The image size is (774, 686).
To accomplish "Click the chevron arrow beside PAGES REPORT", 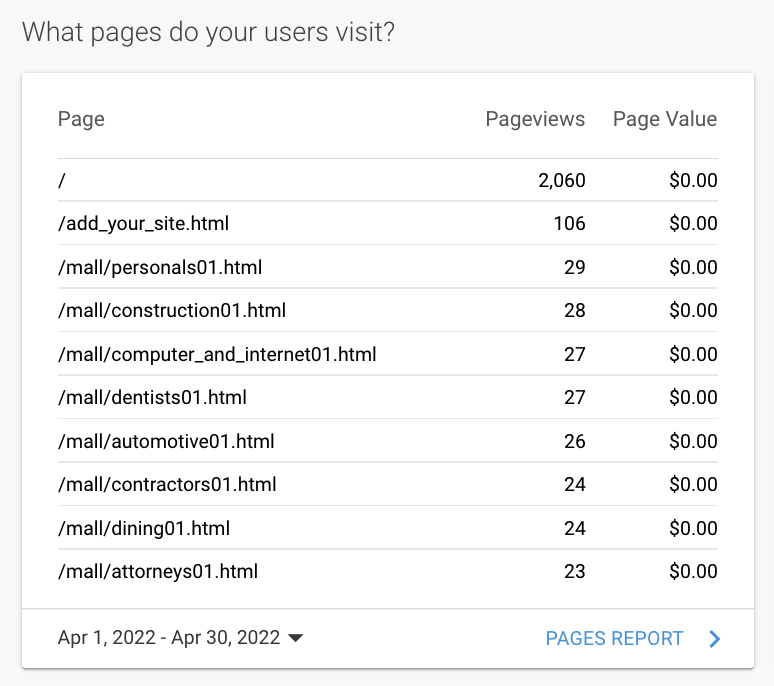I will 714,639.
